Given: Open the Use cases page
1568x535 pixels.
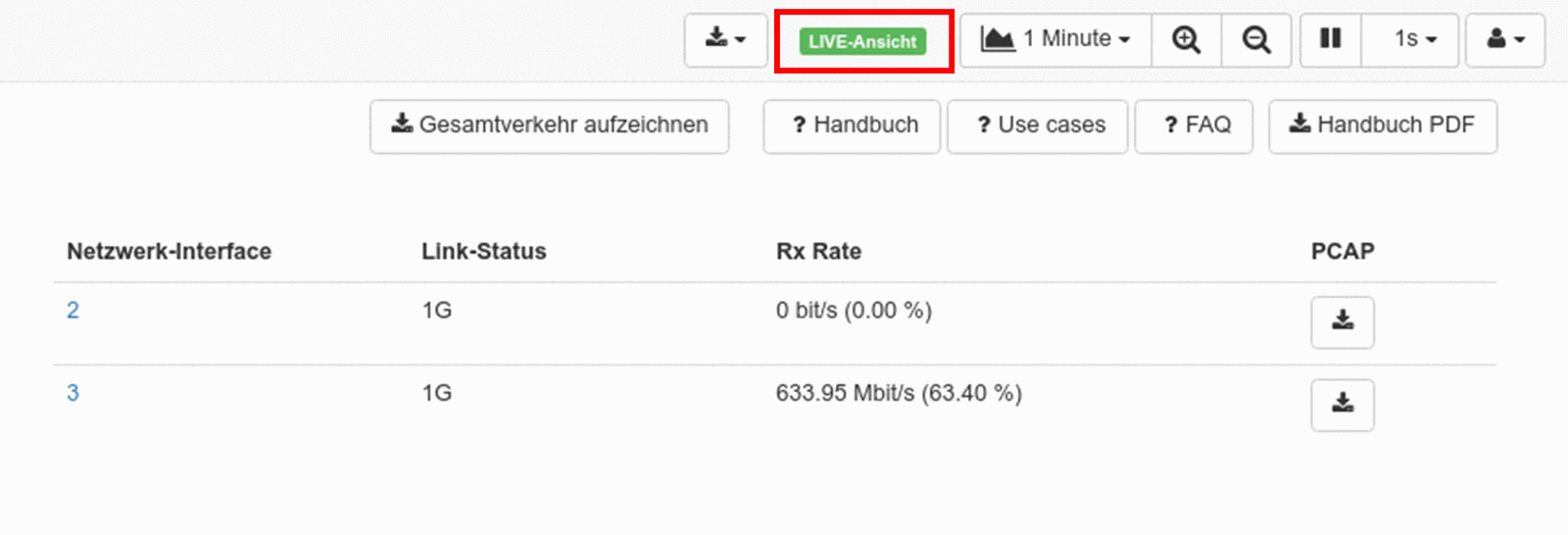Looking at the screenshot, I should coord(1038,125).
